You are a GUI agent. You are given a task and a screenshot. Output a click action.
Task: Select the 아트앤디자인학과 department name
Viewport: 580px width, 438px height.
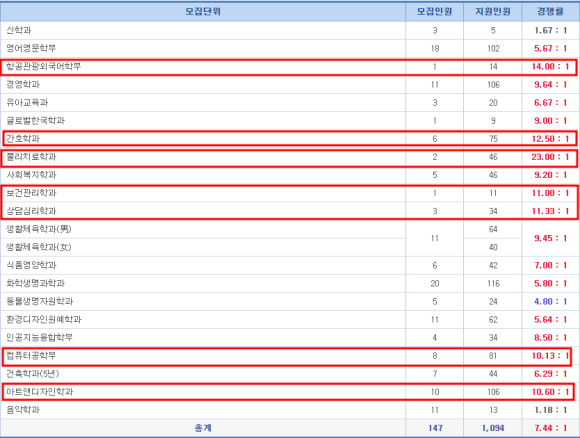[39, 392]
